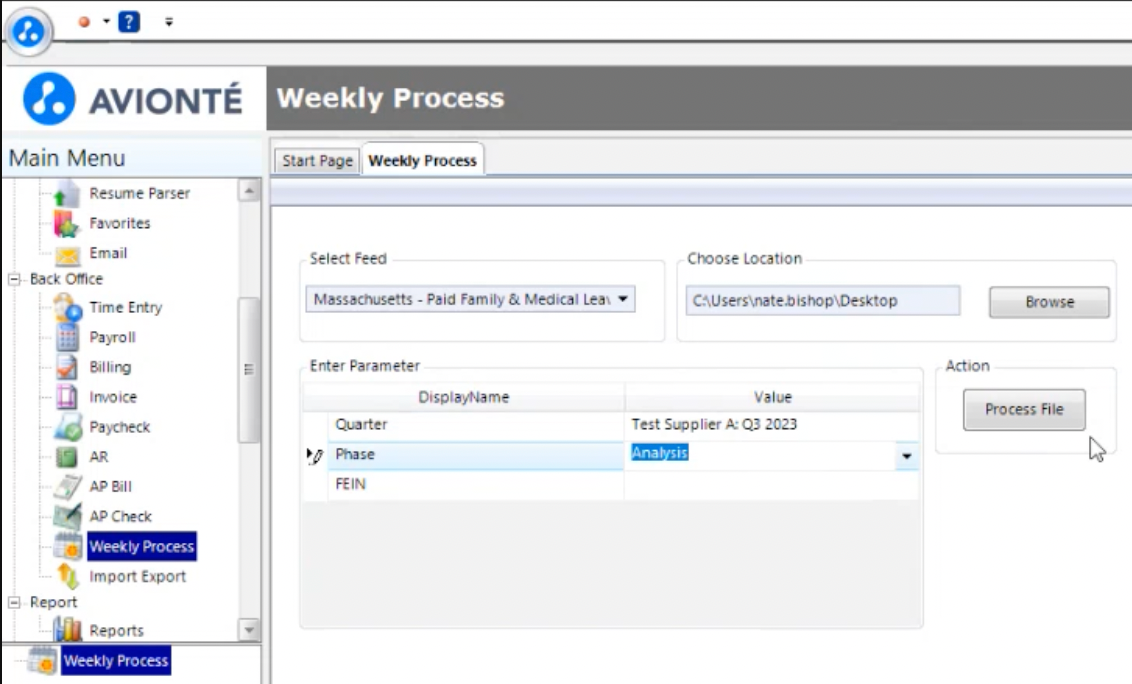Click the Process File button

[1024, 410]
